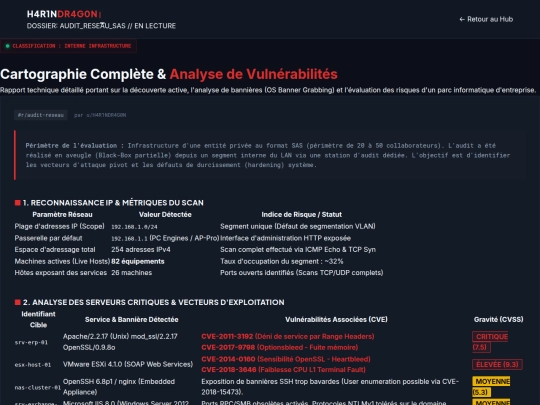Click the 'Retour au Hub' link
The image size is (540, 405).
486,19
